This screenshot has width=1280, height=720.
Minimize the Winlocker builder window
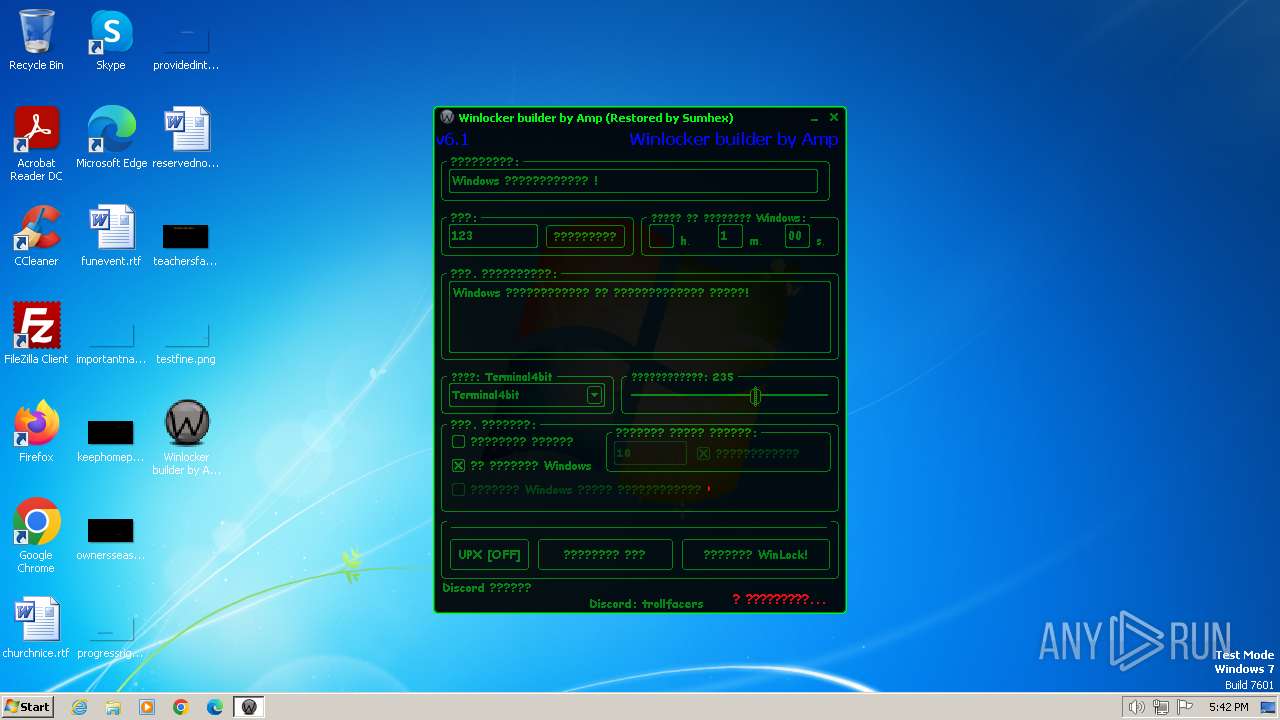click(815, 118)
